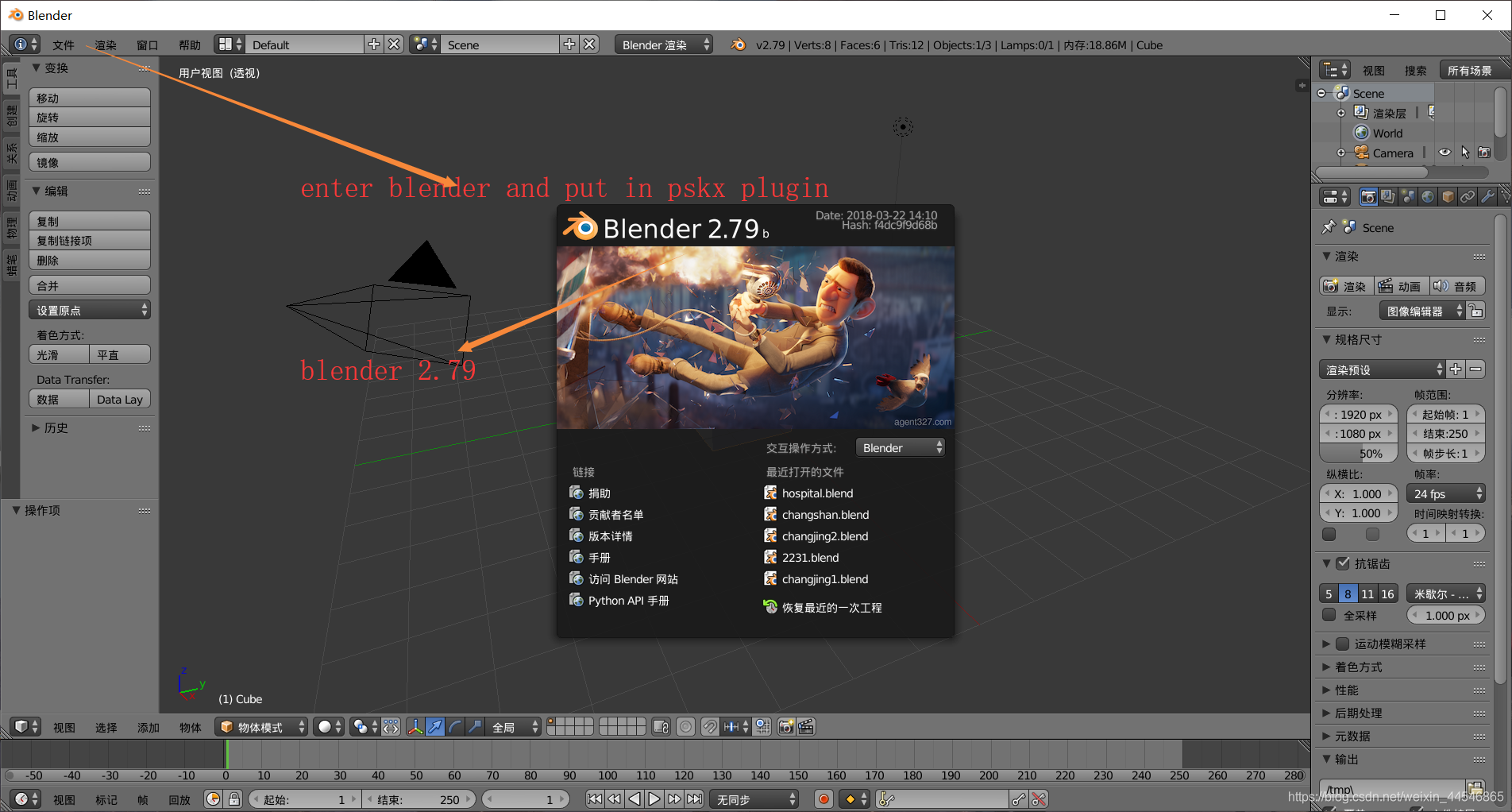Play the animation forward
The width and height of the screenshot is (1512, 812).
[654, 799]
